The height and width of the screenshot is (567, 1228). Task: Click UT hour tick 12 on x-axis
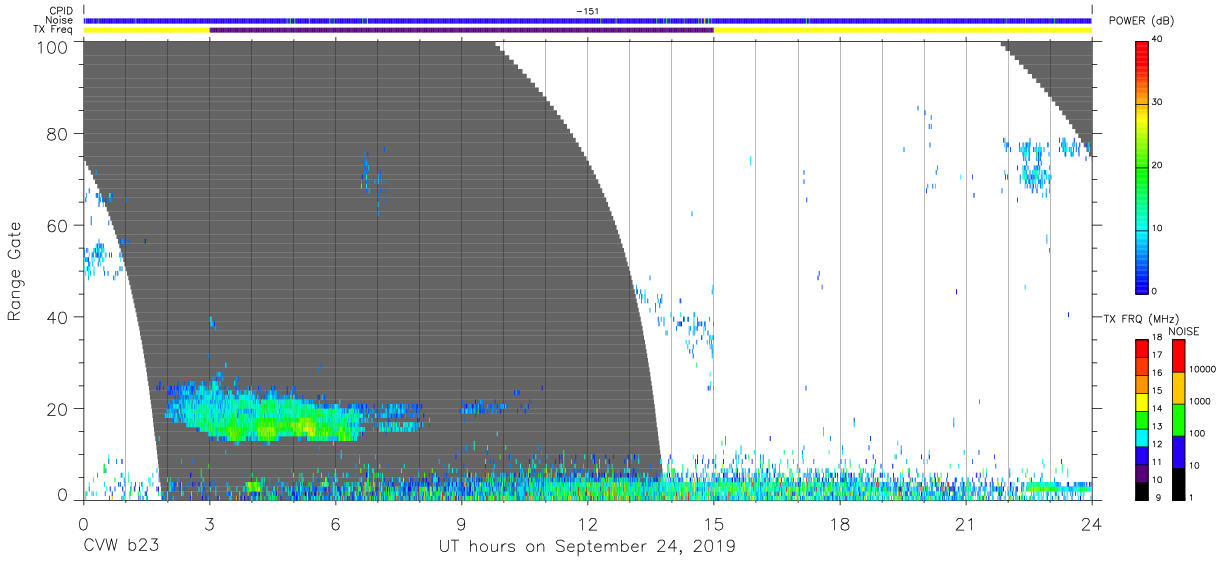587,524
